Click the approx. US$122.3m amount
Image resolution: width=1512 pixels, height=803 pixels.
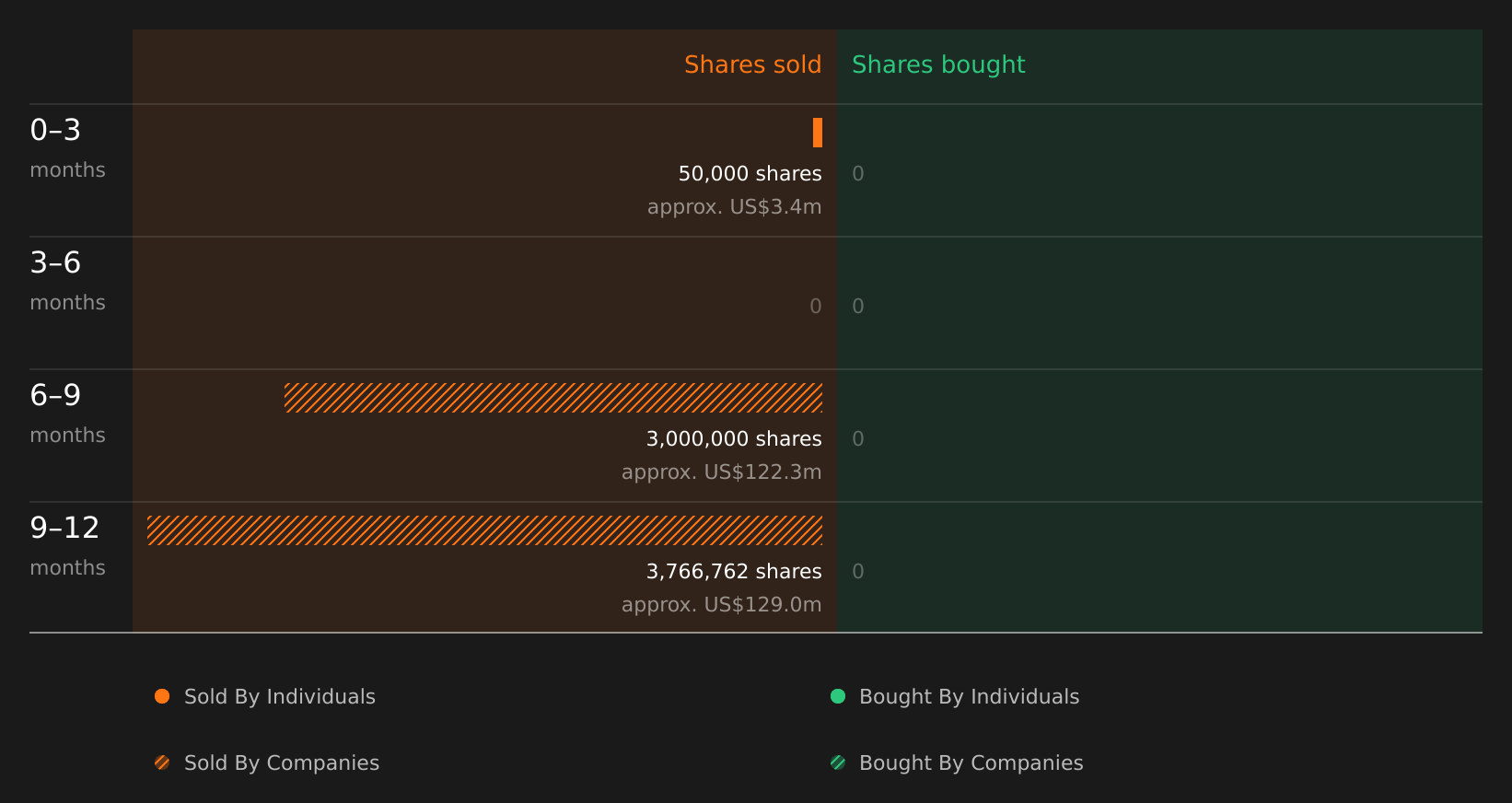(721, 471)
